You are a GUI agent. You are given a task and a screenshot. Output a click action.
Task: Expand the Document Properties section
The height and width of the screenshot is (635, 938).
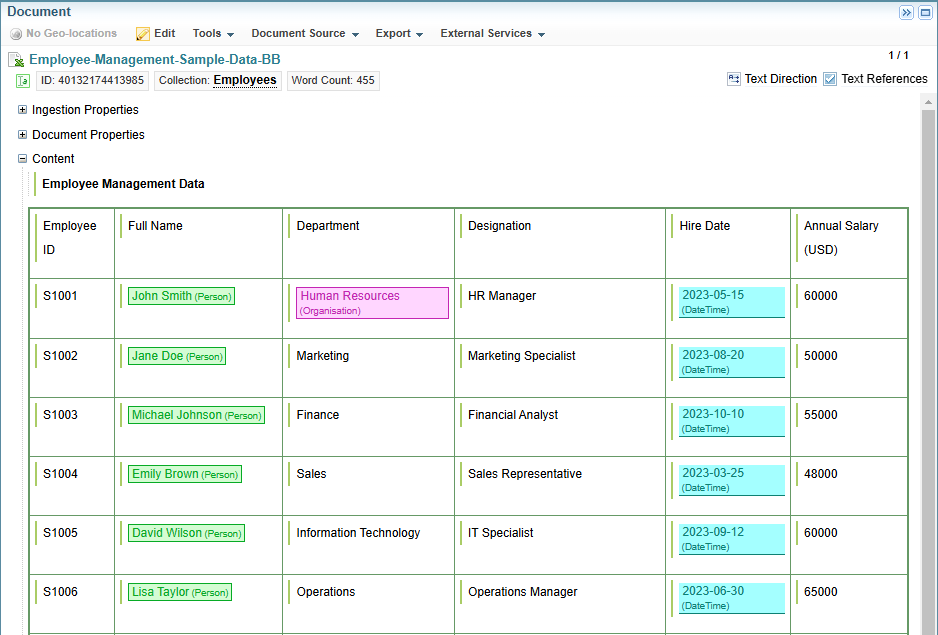23,135
